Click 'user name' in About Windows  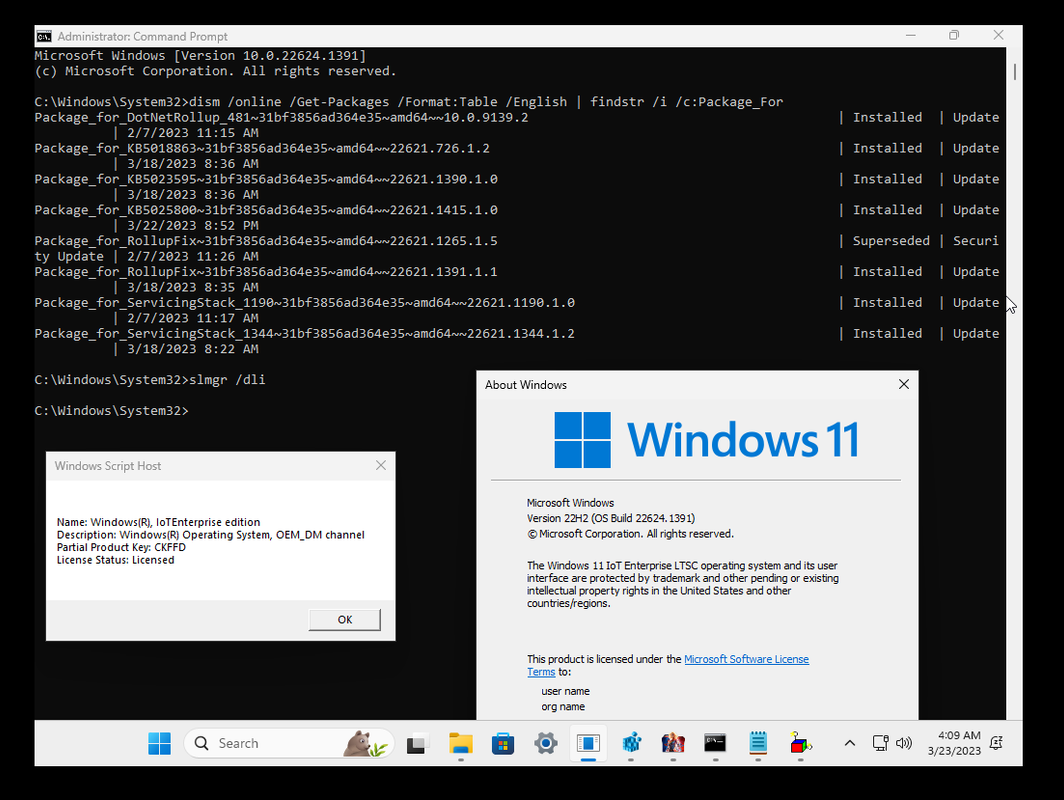click(565, 691)
